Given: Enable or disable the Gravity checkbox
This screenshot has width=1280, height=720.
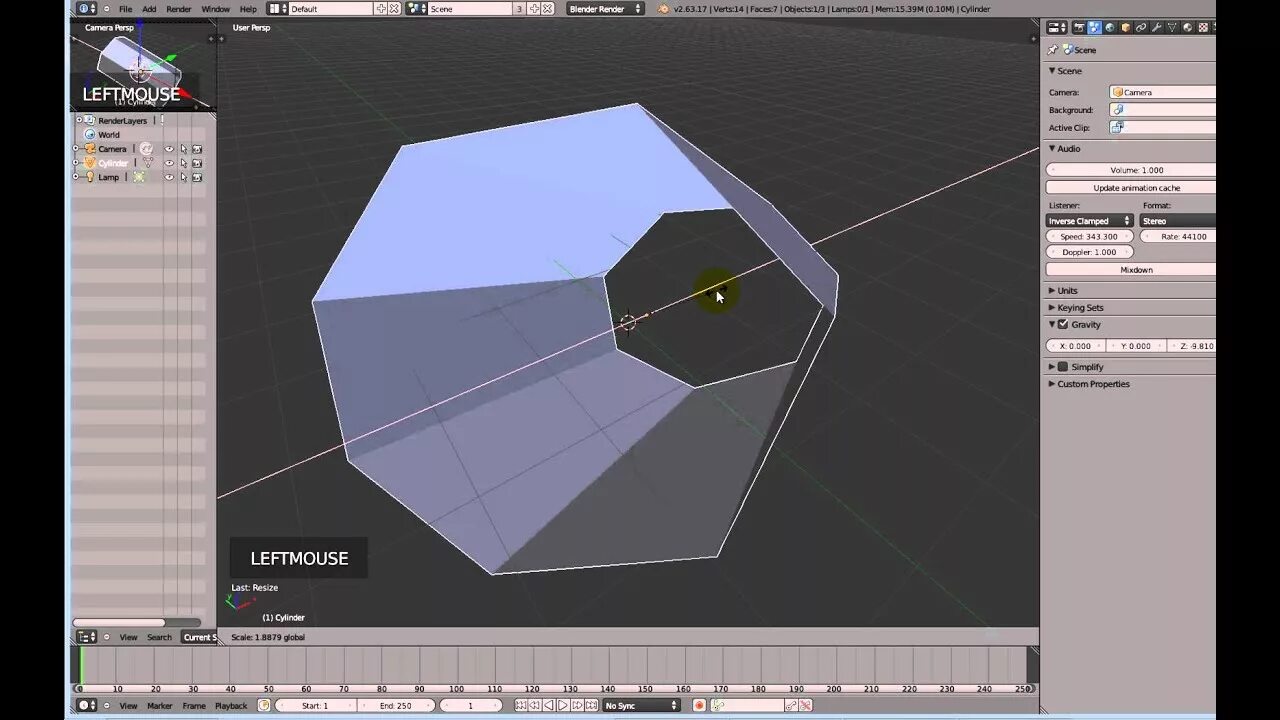Looking at the screenshot, I should pyautogui.click(x=1063, y=324).
